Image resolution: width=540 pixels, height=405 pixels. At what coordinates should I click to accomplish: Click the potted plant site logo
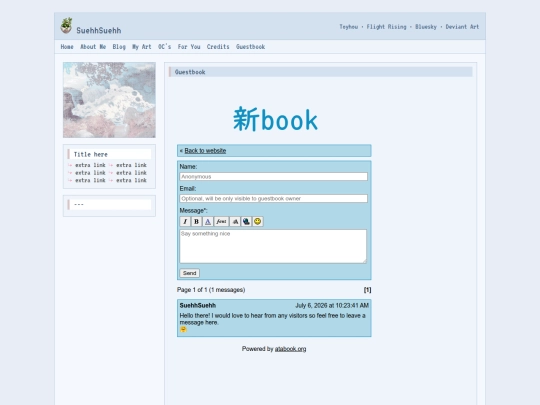(x=66, y=25)
